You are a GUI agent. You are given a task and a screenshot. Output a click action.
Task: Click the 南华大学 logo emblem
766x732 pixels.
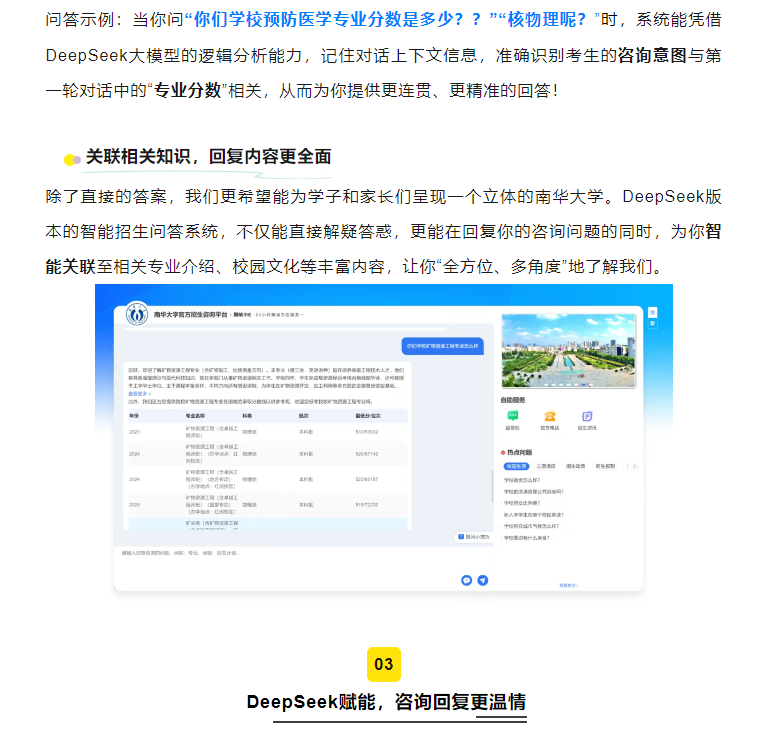pyautogui.click(x=136, y=314)
